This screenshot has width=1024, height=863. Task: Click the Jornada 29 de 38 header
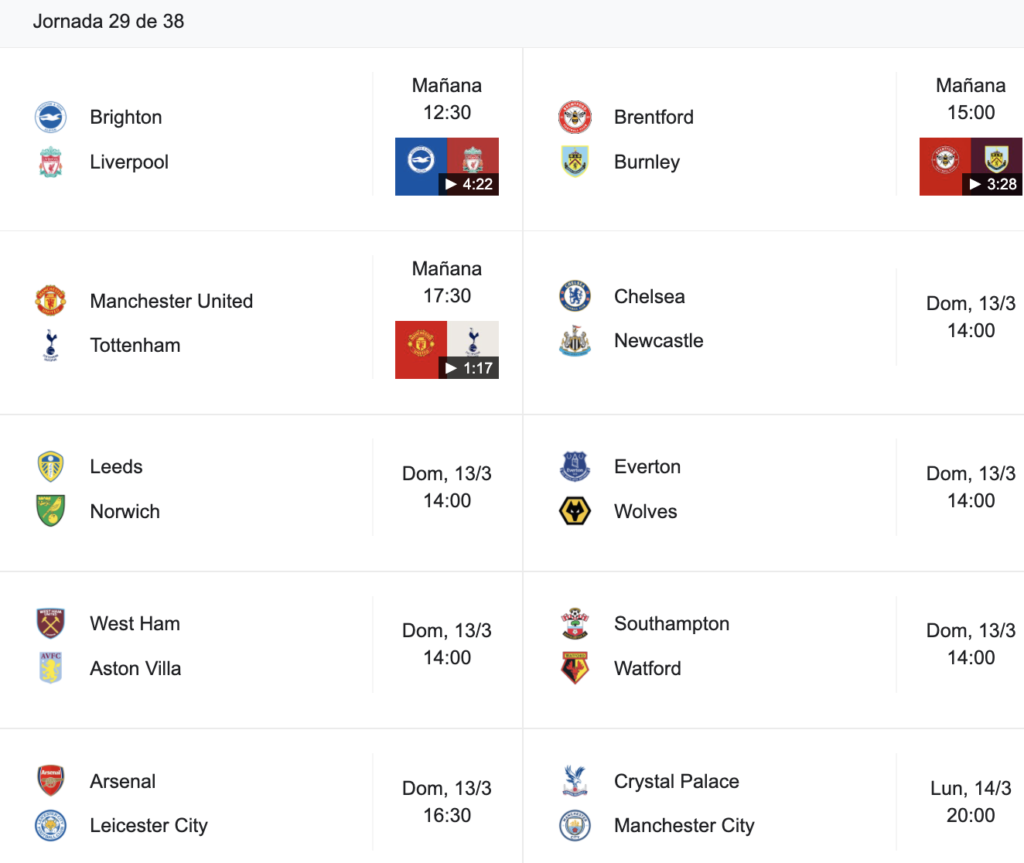click(108, 22)
